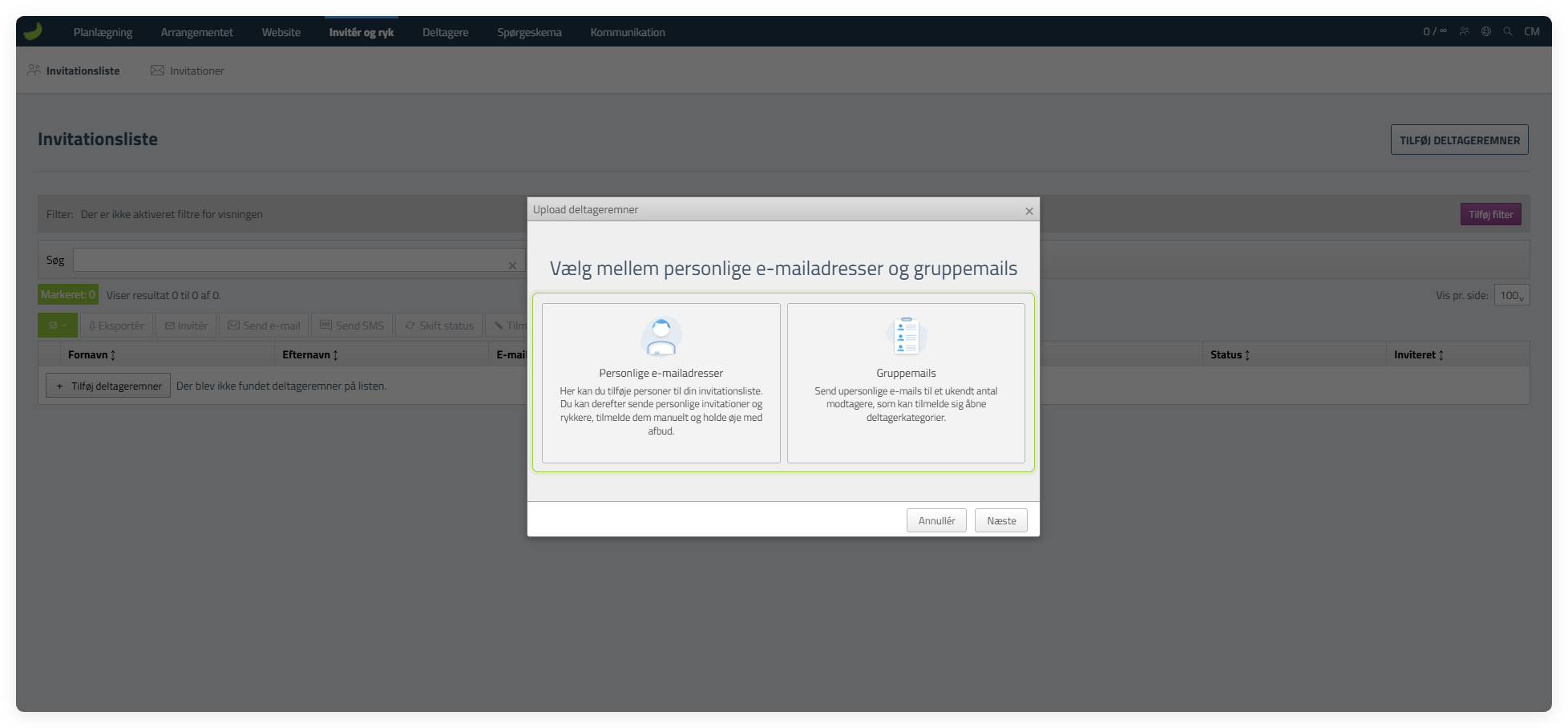Click the + Tilføj deltageremner button
The width and height of the screenshot is (1568, 728).
[x=108, y=386]
